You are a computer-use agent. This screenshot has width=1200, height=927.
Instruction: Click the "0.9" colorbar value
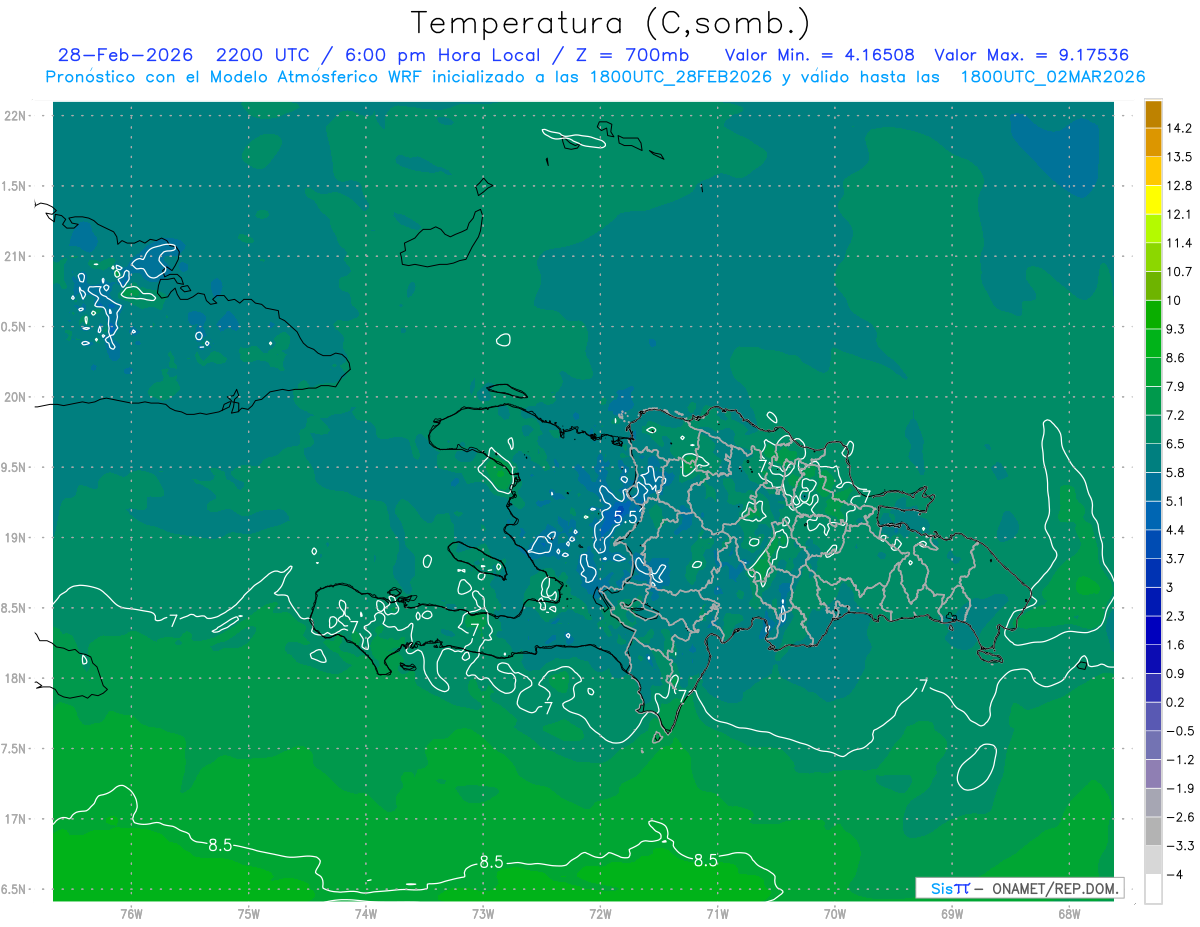click(x=1177, y=673)
